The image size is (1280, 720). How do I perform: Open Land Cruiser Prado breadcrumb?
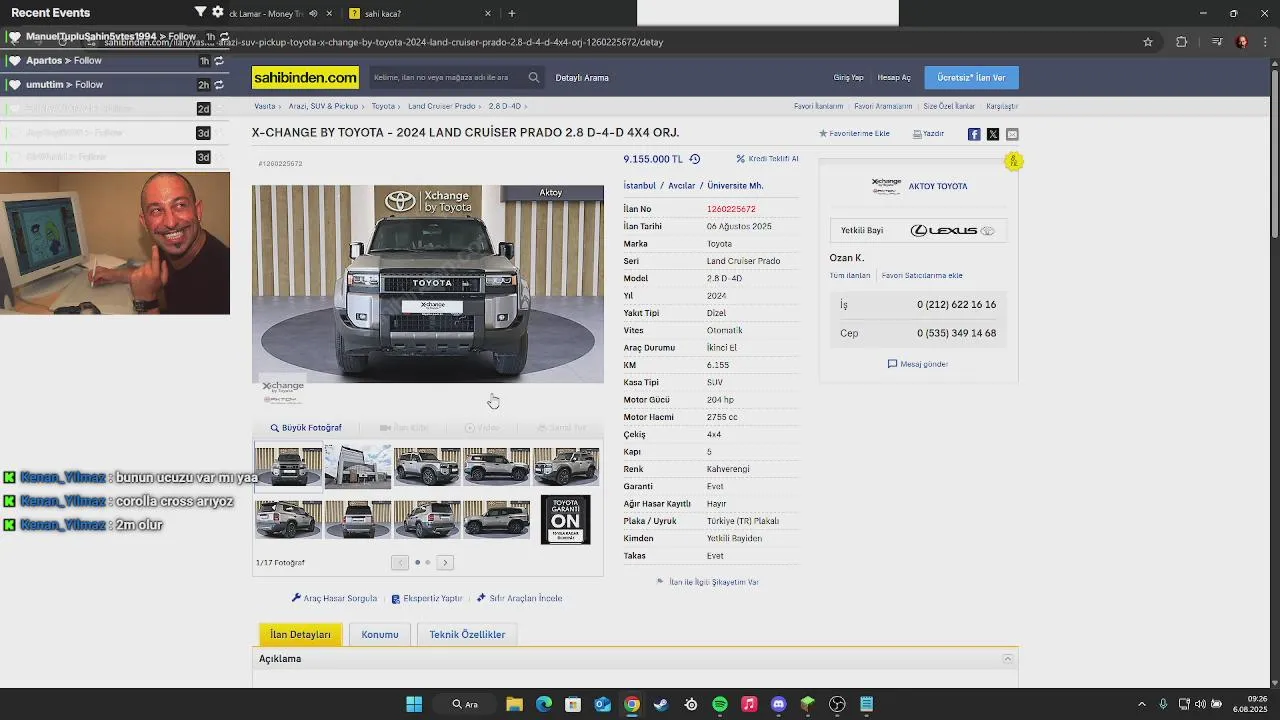pos(441,106)
